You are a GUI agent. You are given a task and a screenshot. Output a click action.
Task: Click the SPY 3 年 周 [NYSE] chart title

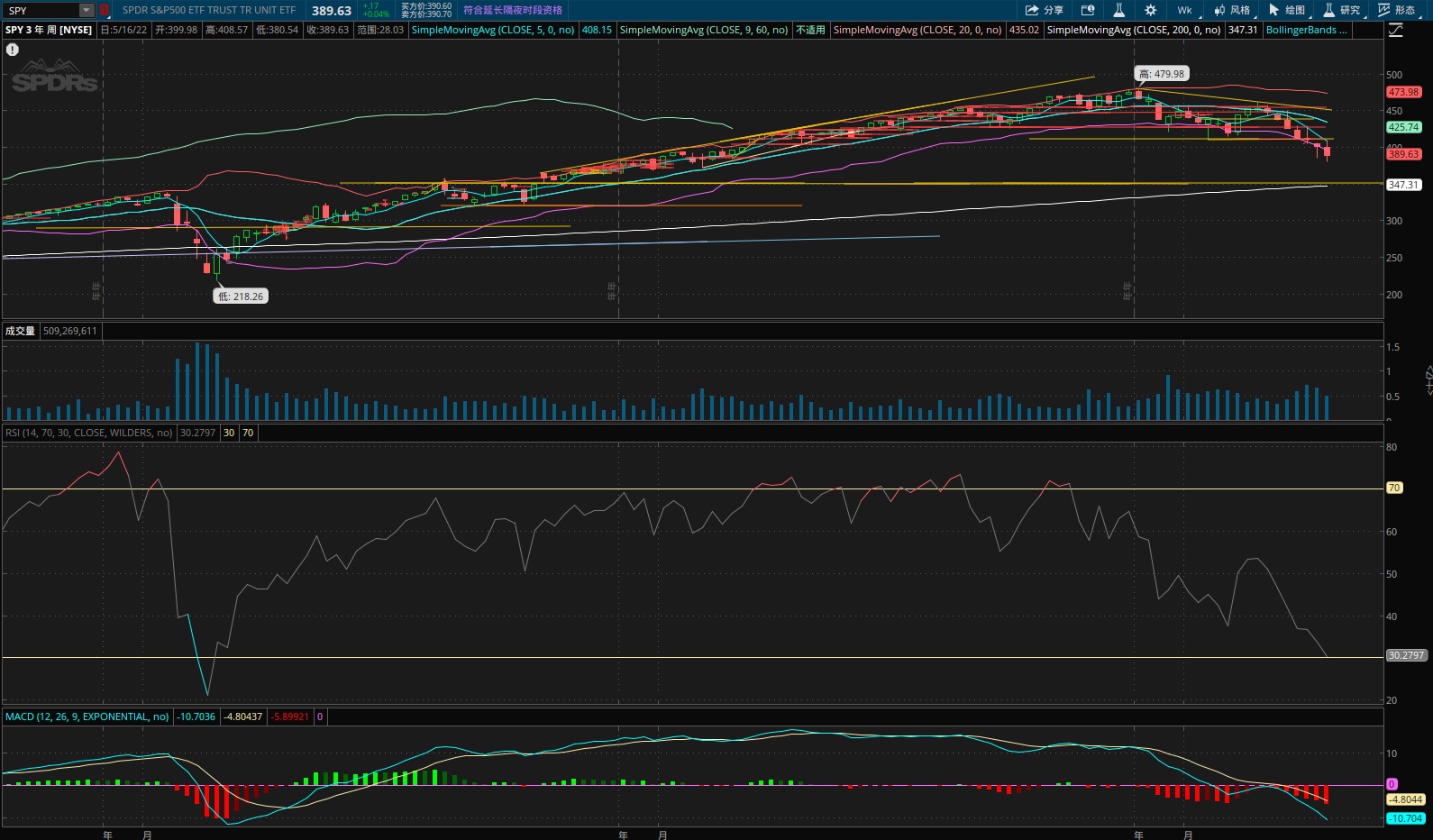point(49,30)
